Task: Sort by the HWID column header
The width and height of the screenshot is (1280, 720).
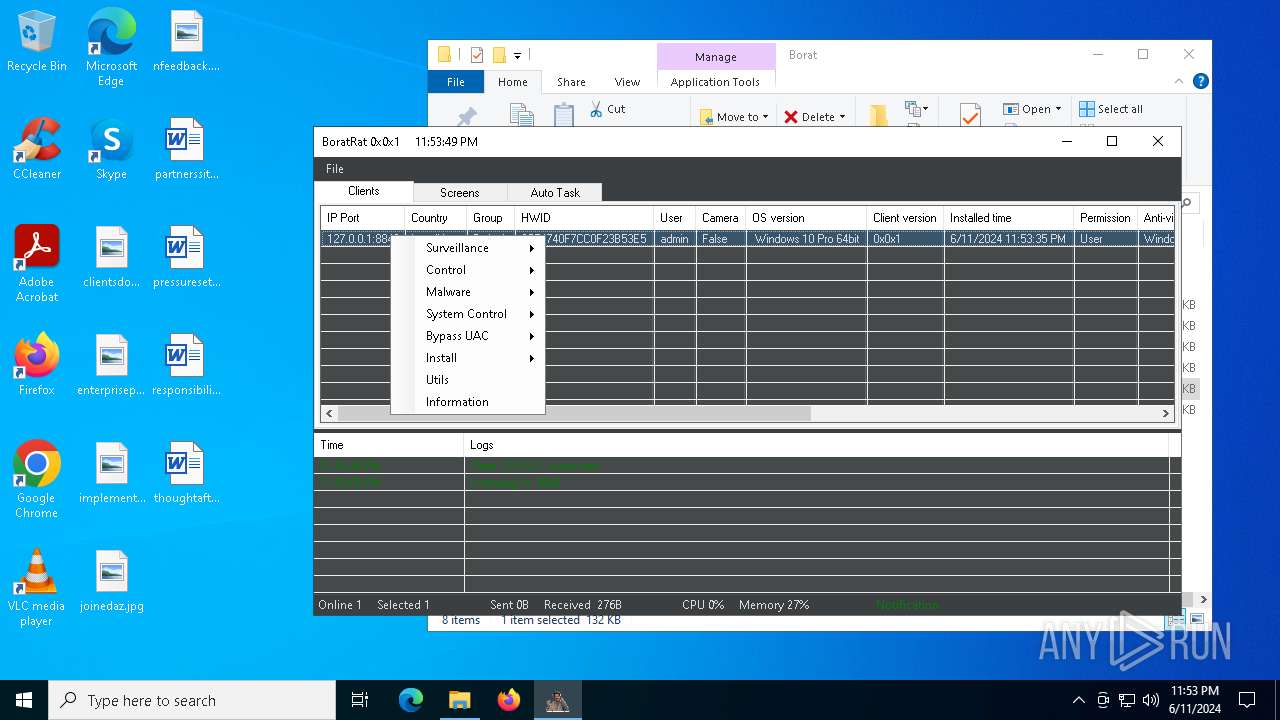Action: click(584, 218)
